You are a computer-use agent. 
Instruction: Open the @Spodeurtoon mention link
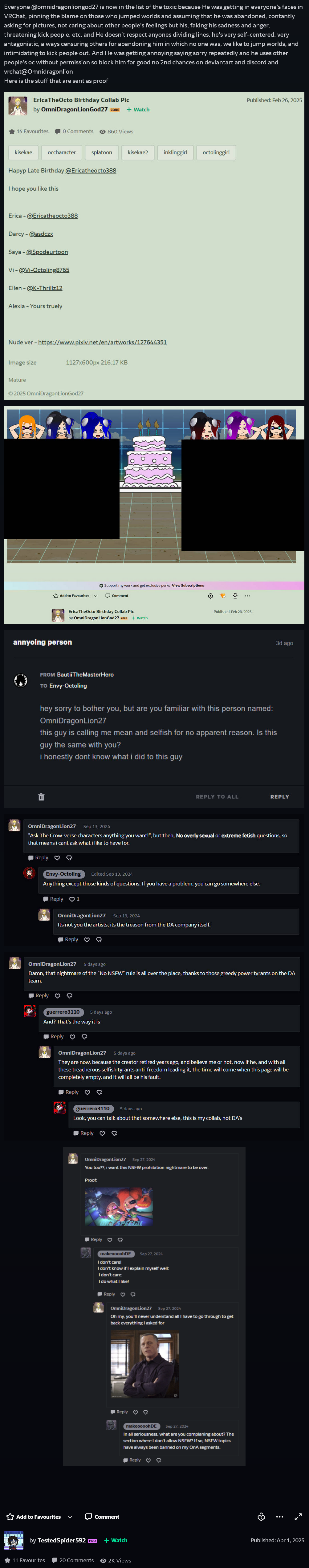[x=47, y=252]
